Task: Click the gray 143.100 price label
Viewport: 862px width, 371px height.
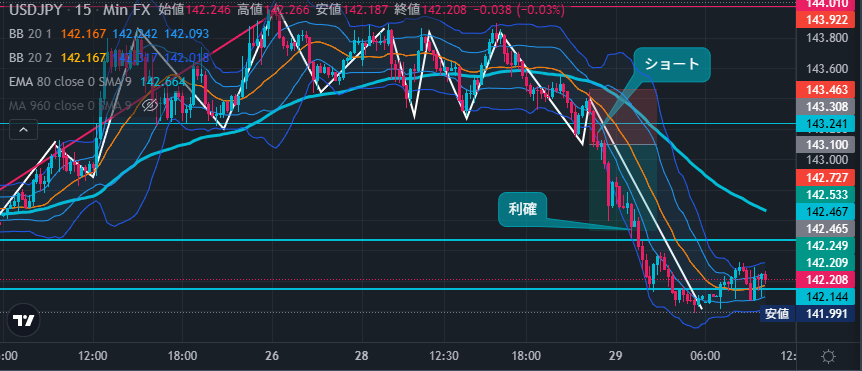Action: [x=827, y=145]
